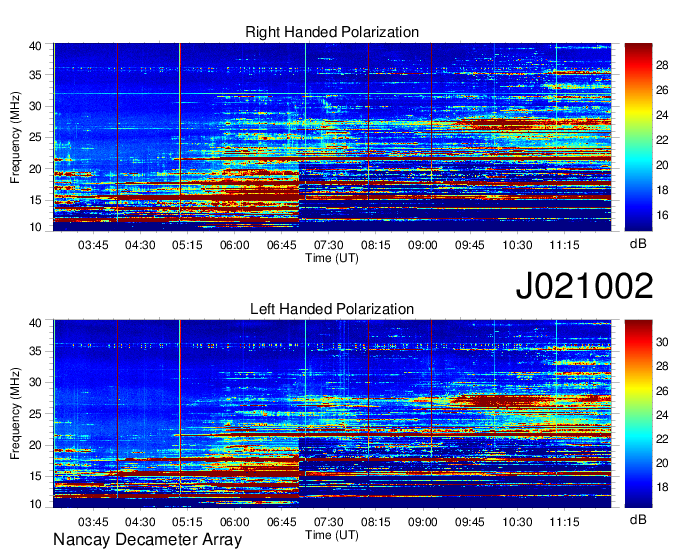Select the J021002 observation label
The height and width of the screenshot is (552, 680).
[x=584, y=286]
